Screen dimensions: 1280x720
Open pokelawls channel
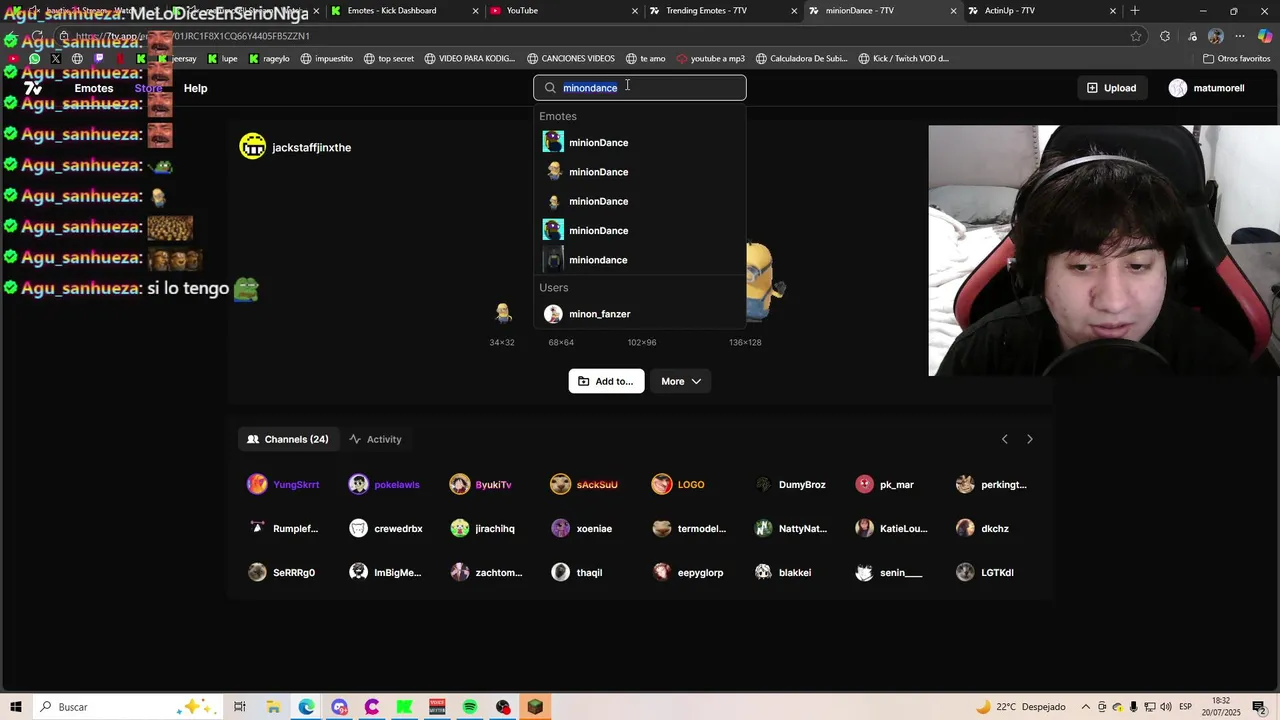(385, 485)
